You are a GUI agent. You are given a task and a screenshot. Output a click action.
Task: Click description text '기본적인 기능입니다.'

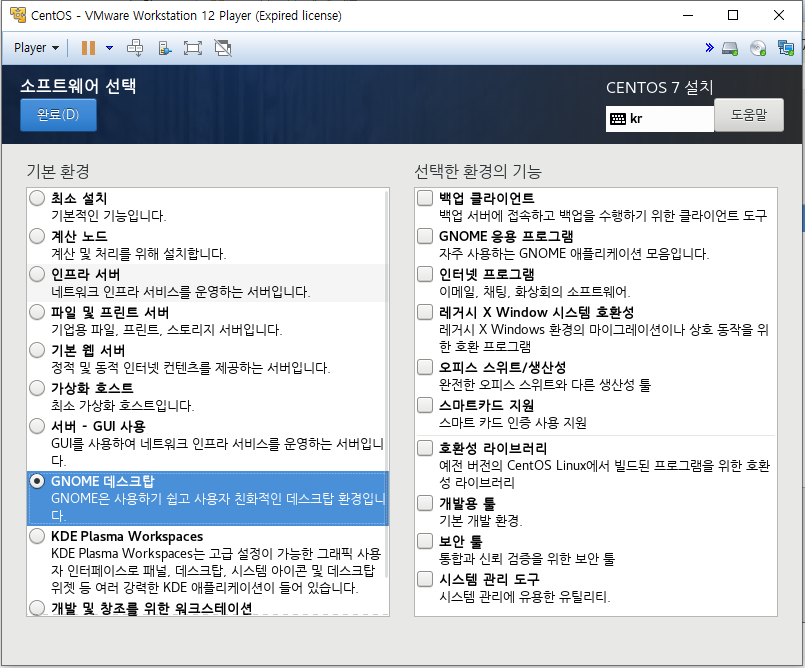[x=108, y=216]
